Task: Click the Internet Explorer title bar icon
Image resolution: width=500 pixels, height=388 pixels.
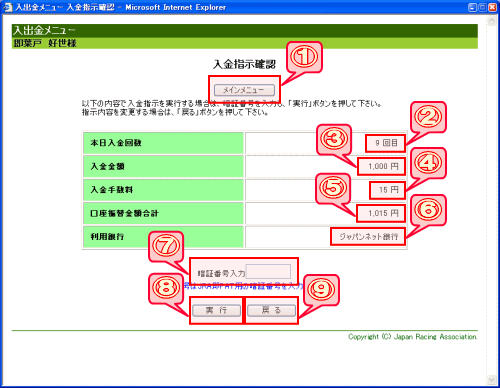Action: 7,7
